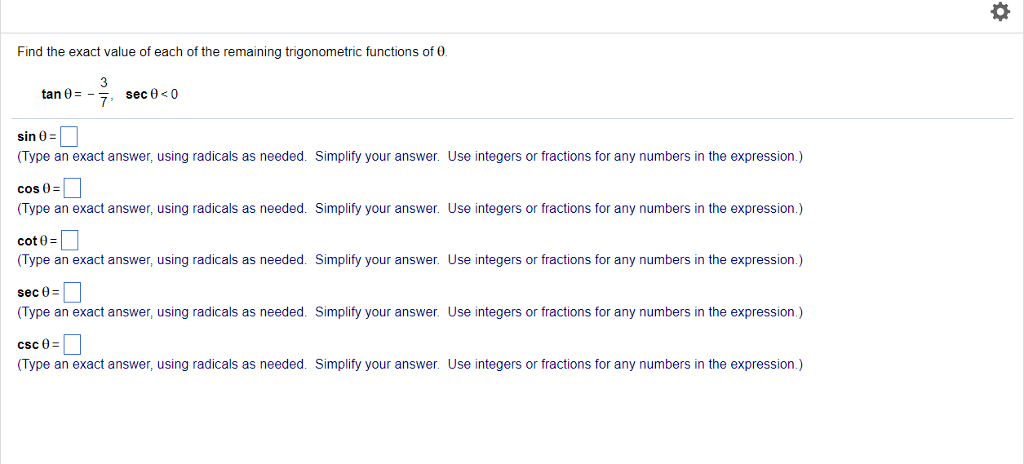Click the instruction text under csc θ

(409, 364)
